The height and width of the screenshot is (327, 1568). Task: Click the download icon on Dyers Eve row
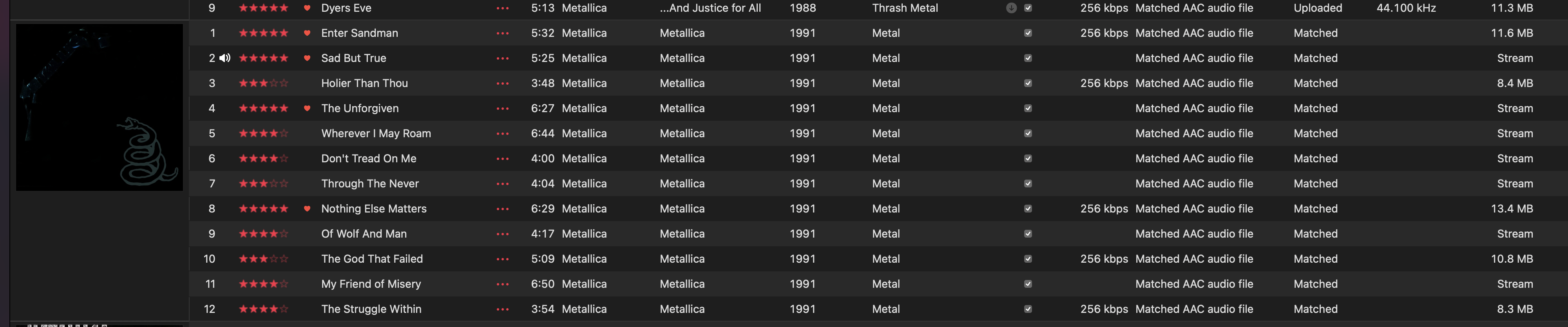pyautogui.click(x=1011, y=8)
